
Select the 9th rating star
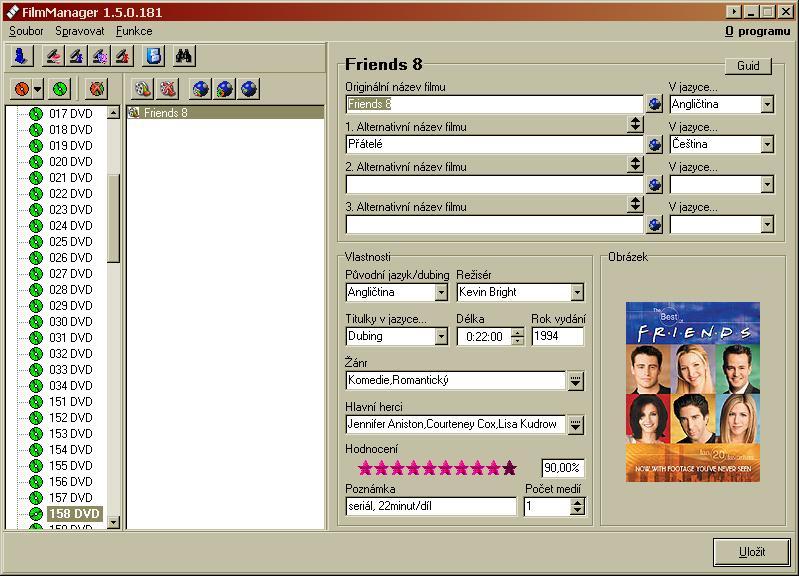click(494, 468)
